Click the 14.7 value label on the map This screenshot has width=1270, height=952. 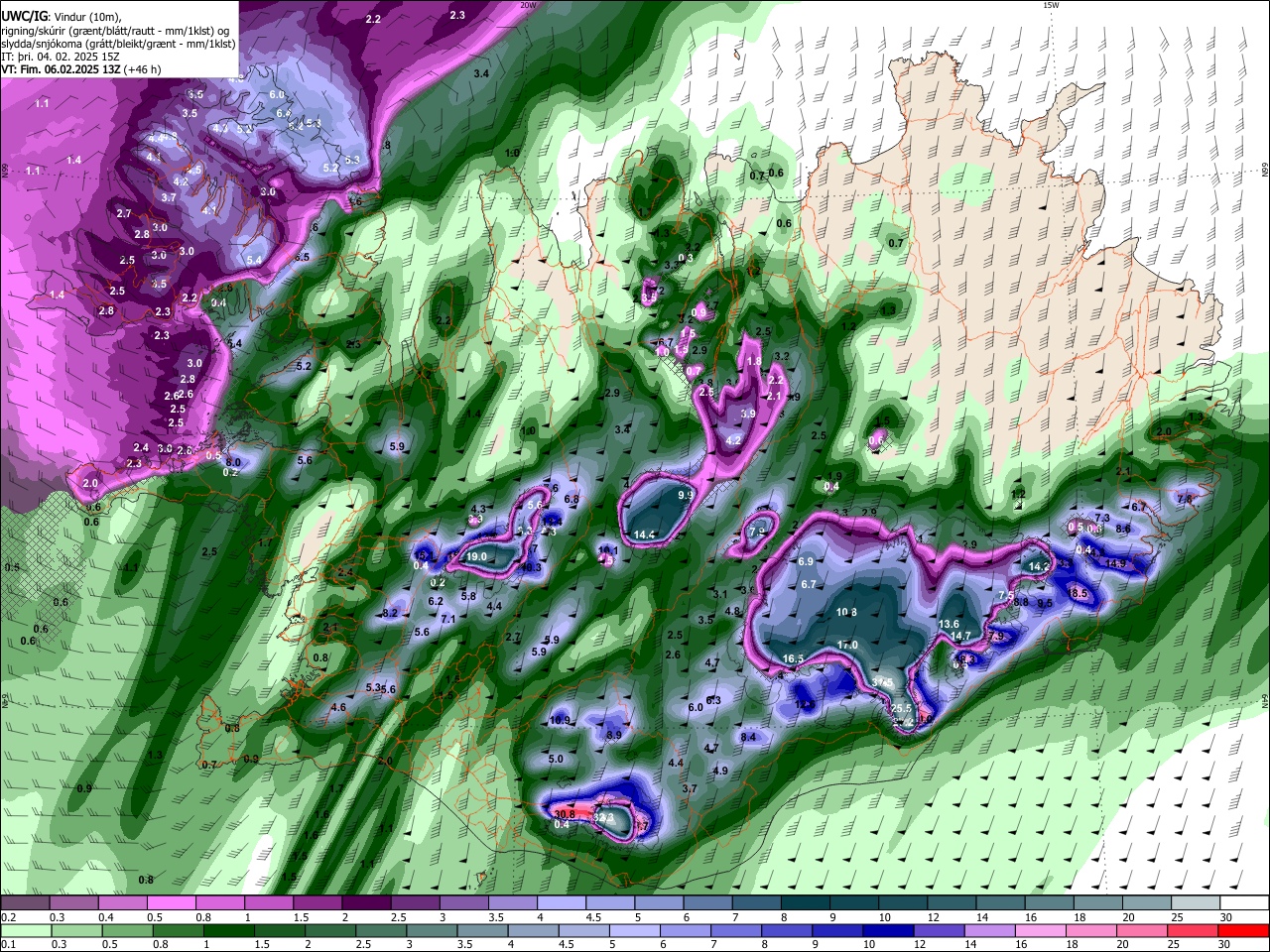pyautogui.click(x=960, y=637)
